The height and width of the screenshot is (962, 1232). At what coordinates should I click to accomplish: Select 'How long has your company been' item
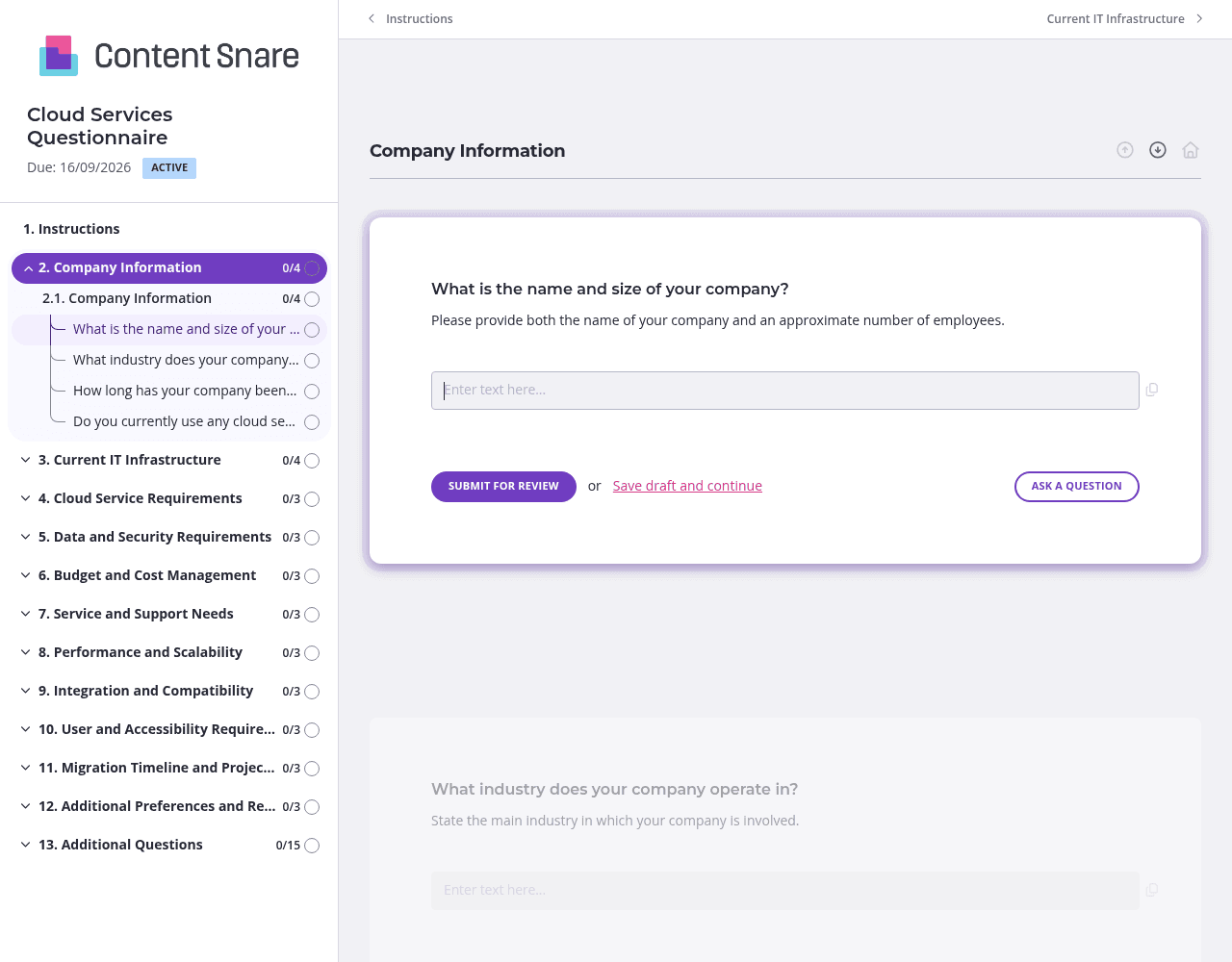[x=185, y=391]
